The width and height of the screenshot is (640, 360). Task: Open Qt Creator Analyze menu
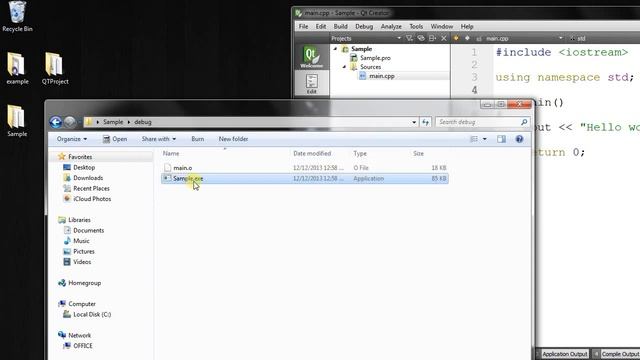point(391,27)
